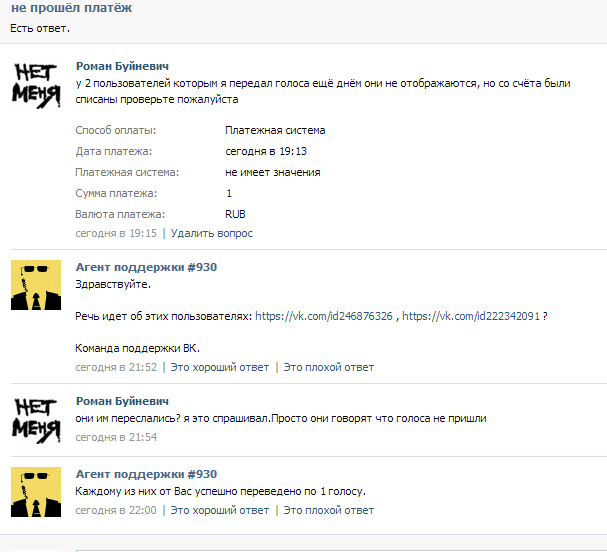
Task: Select the payment amount value '1'
Action: [229, 193]
